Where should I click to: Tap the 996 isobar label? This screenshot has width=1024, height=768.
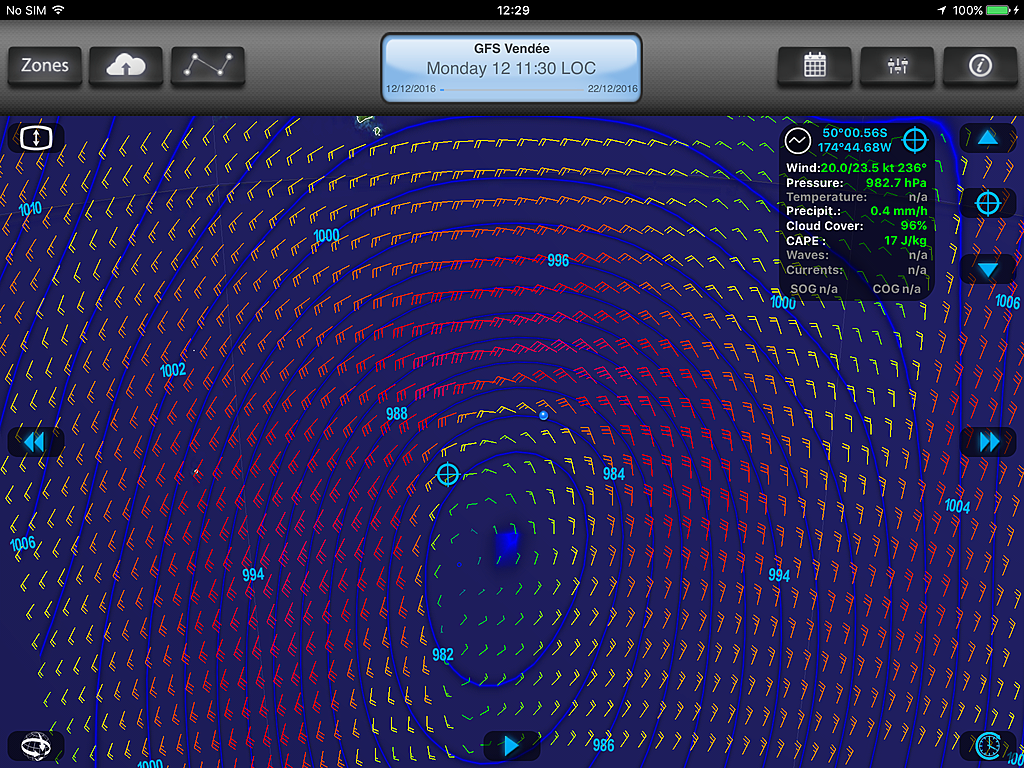pyautogui.click(x=558, y=261)
